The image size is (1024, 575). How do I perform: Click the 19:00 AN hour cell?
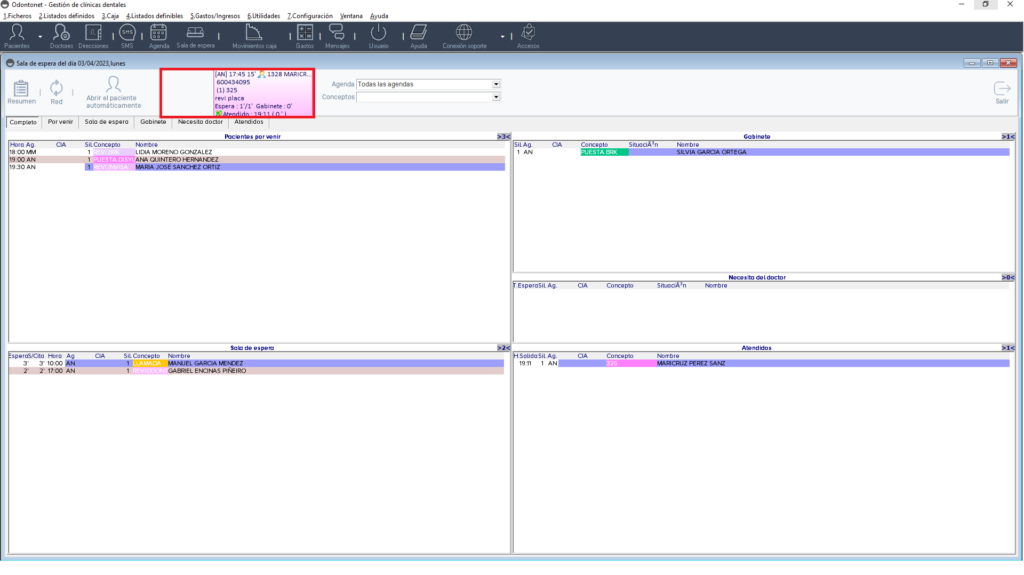coord(22,159)
